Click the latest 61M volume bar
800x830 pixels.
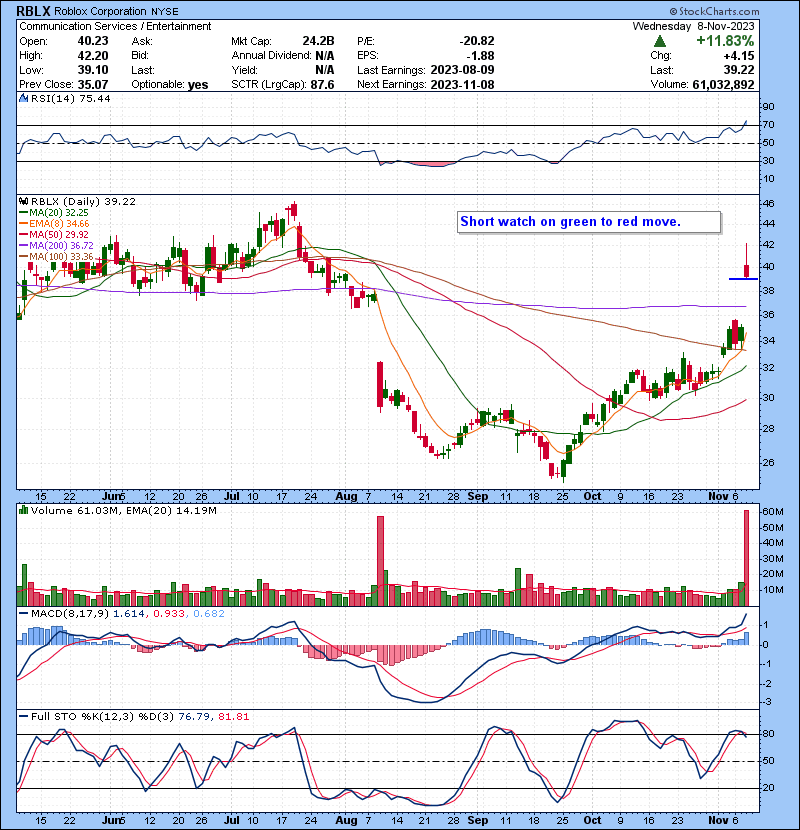click(747, 558)
